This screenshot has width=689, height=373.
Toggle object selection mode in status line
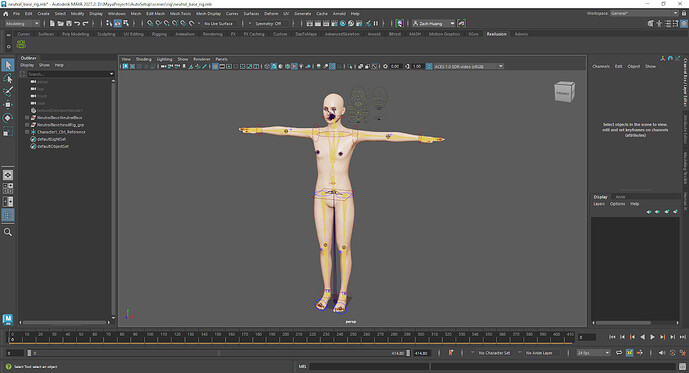click(118, 23)
